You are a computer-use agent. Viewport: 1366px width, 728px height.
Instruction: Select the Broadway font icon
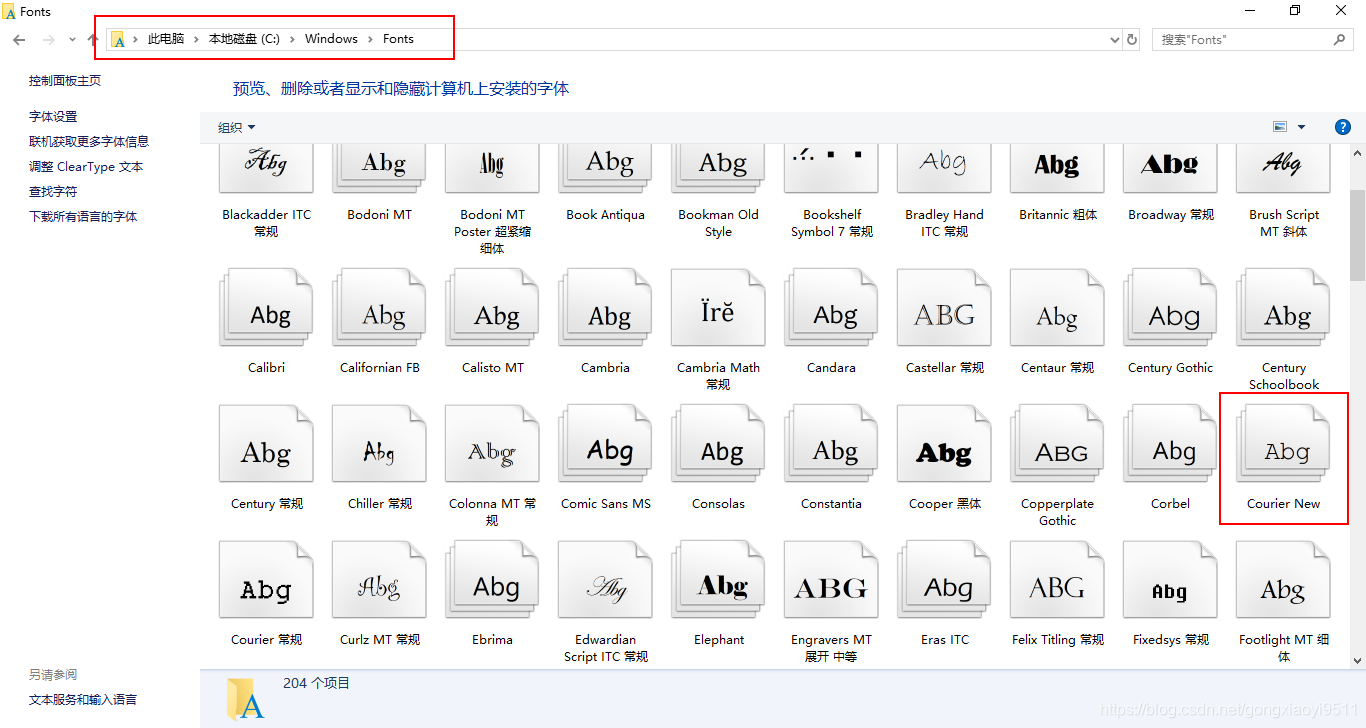point(1170,168)
